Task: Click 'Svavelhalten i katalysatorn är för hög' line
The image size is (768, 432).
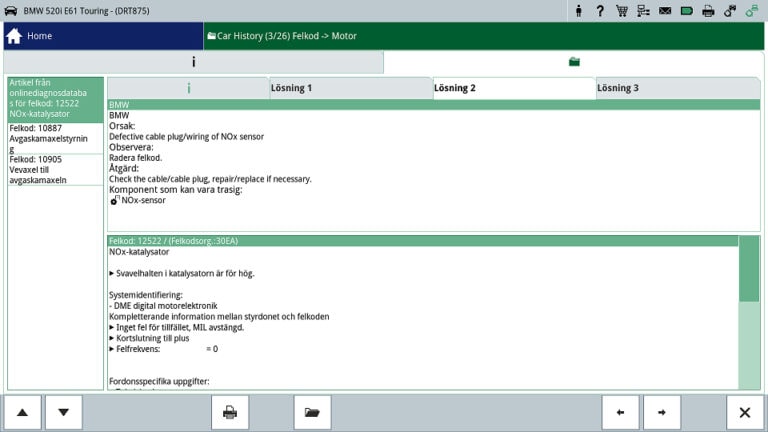Action: click(x=182, y=273)
